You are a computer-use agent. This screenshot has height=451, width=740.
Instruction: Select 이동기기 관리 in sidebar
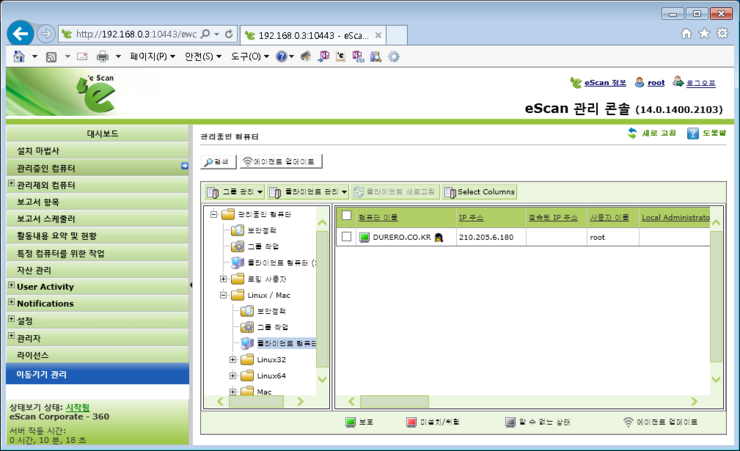[x=98, y=374]
